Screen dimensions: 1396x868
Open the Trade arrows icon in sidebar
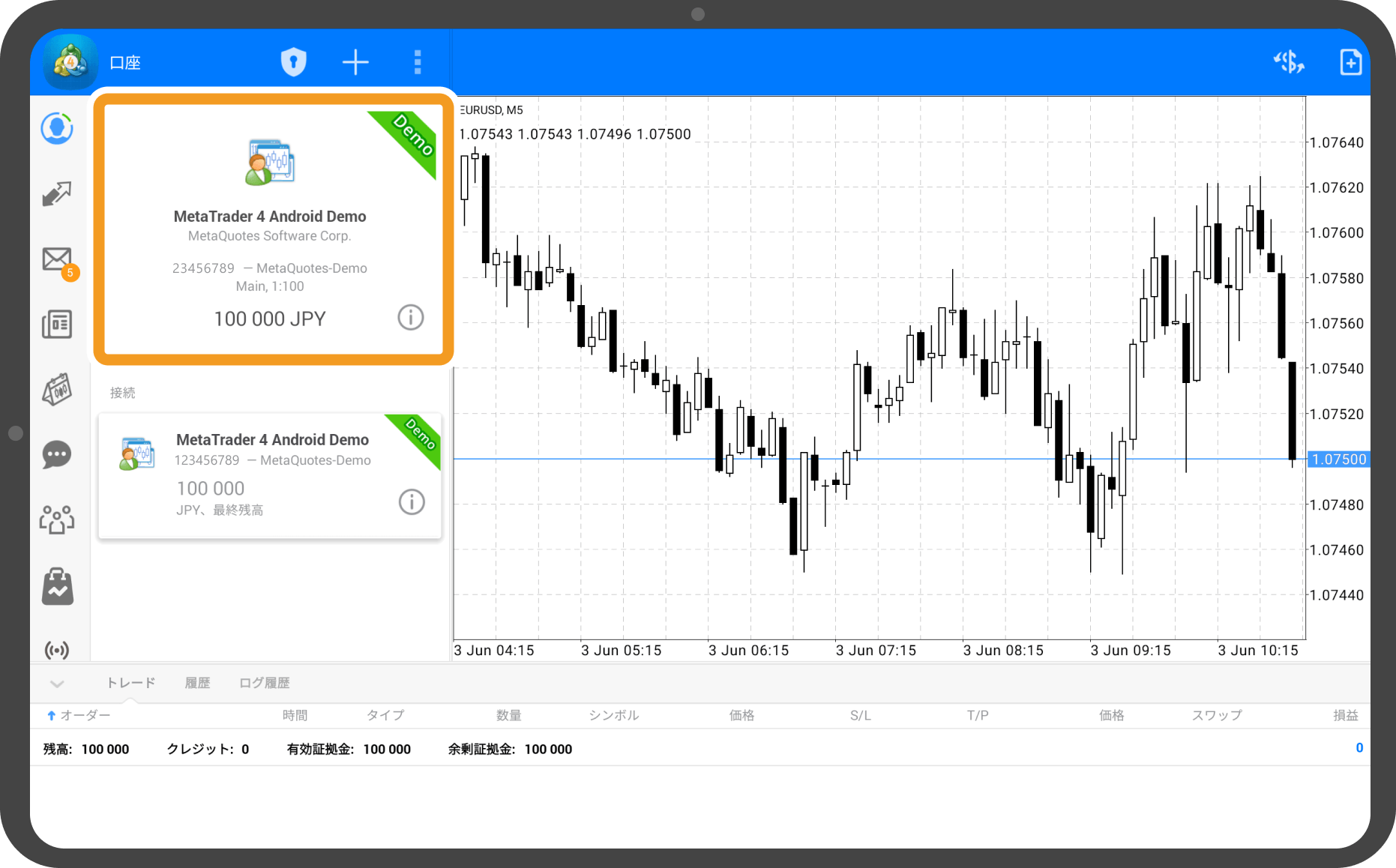pyautogui.click(x=57, y=194)
